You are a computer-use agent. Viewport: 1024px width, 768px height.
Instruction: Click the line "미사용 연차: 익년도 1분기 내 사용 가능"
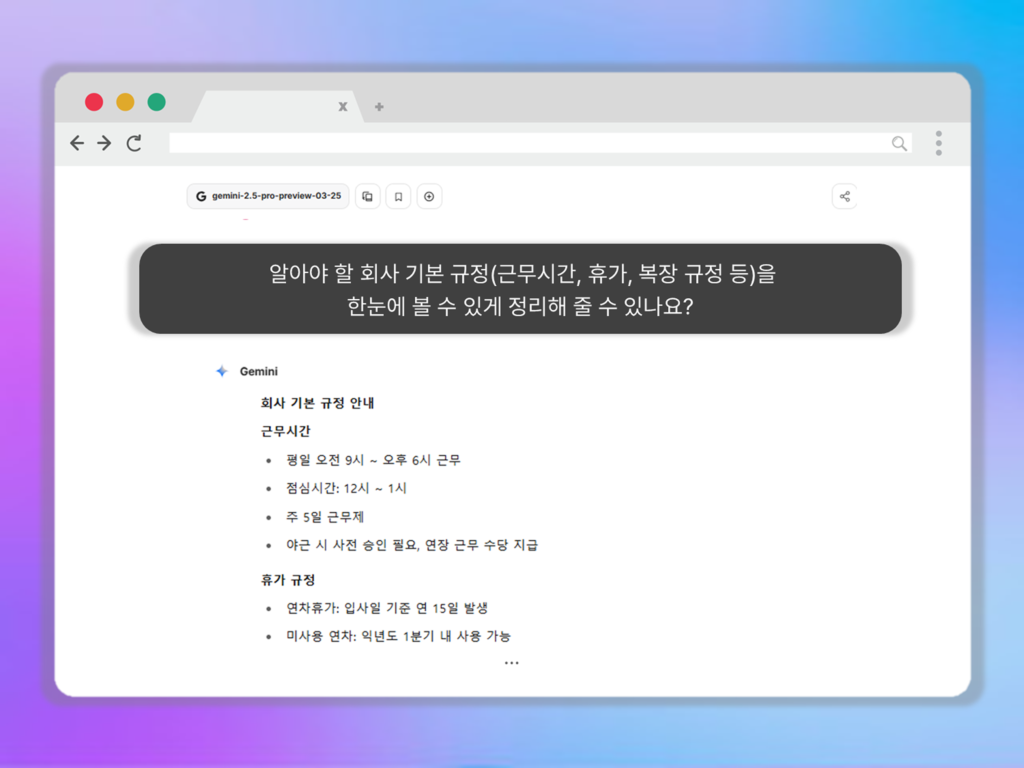(398, 636)
